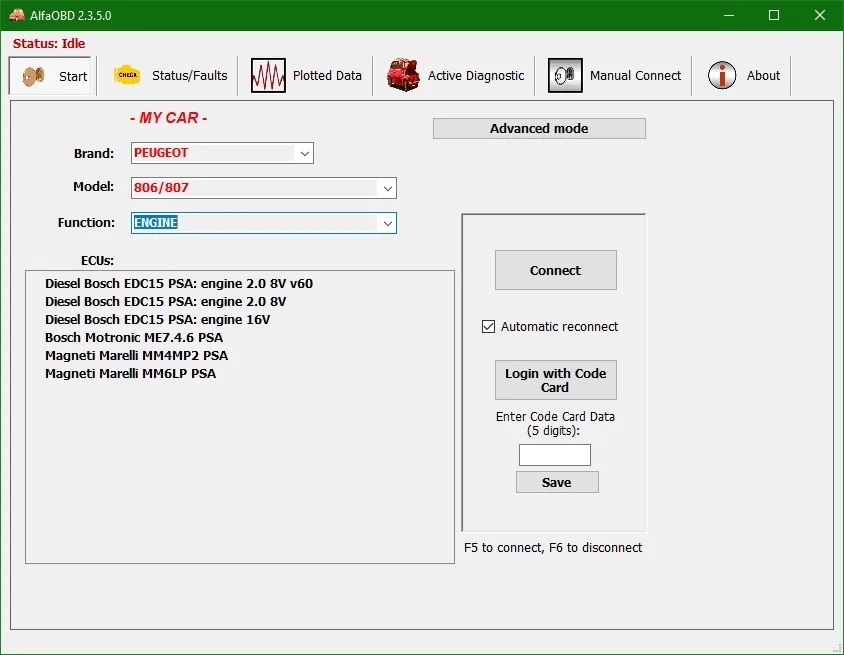844x655 pixels.
Task: Click the About info icon
Action: point(722,75)
